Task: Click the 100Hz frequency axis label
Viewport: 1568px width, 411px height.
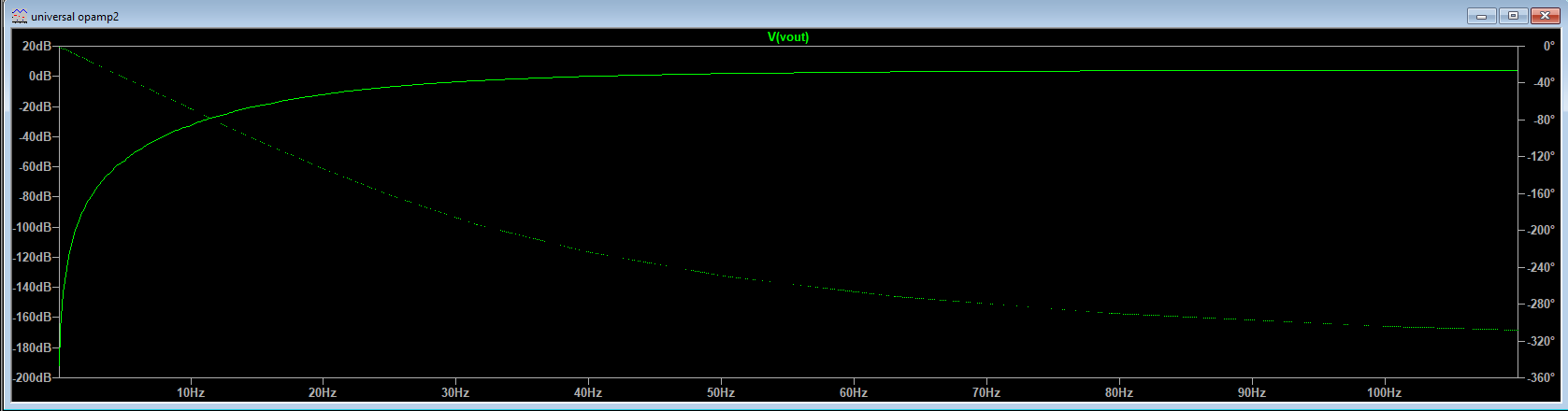Action: point(1385,393)
